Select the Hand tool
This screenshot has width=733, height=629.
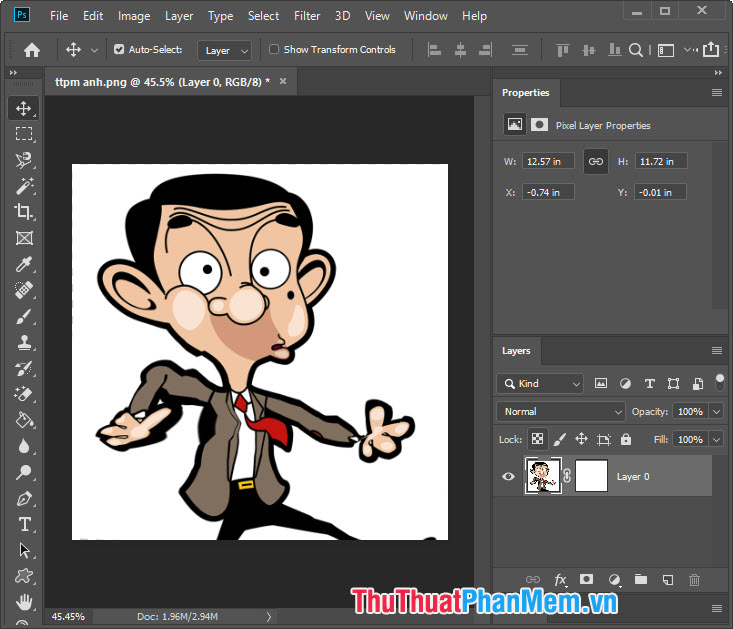[23, 602]
